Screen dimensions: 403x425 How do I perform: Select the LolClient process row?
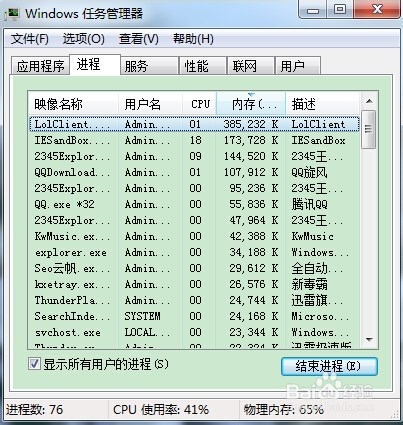194,124
